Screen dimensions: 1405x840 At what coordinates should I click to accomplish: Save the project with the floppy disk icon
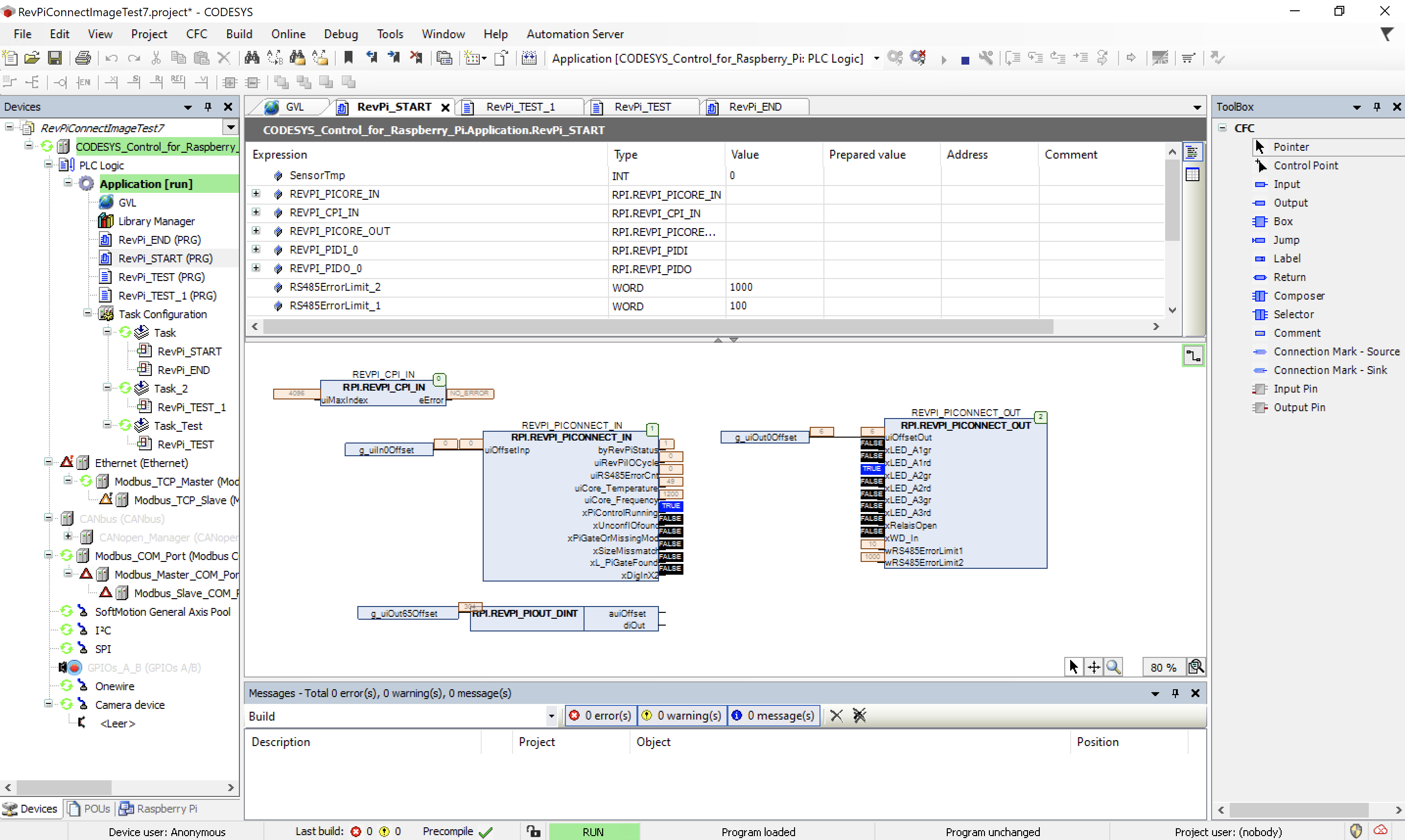pyautogui.click(x=54, y=58)
